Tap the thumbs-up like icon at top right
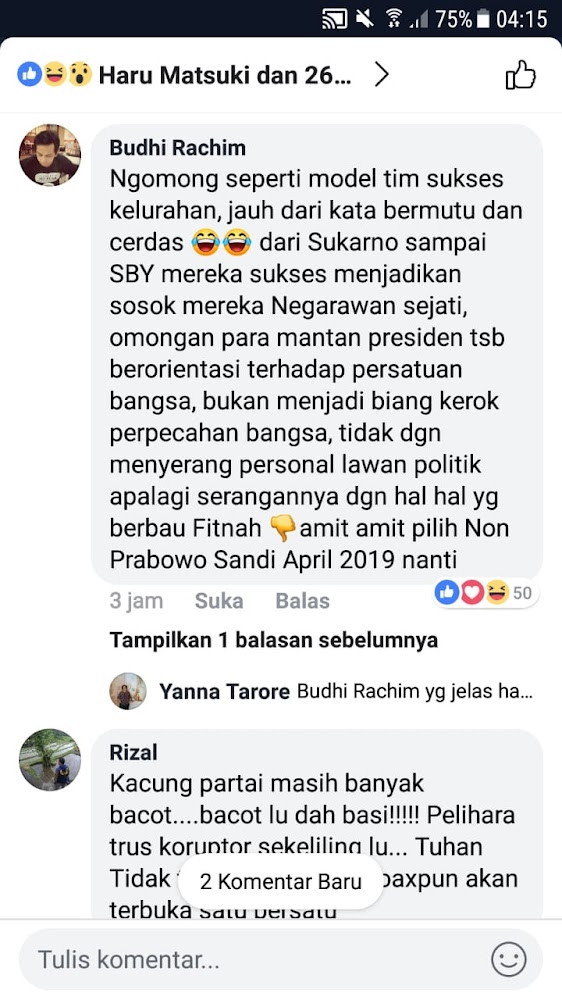Image resolution: width=562 pixels, height=1000 pixels. [x=521, y=75]
